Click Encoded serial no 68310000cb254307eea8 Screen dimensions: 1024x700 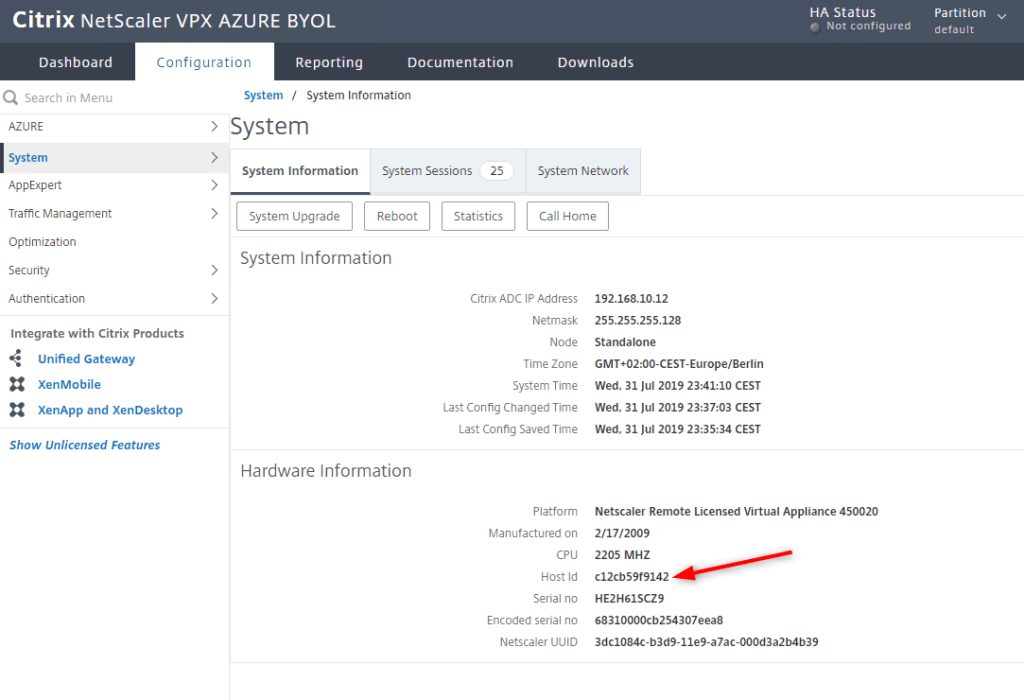coord(658,620)
